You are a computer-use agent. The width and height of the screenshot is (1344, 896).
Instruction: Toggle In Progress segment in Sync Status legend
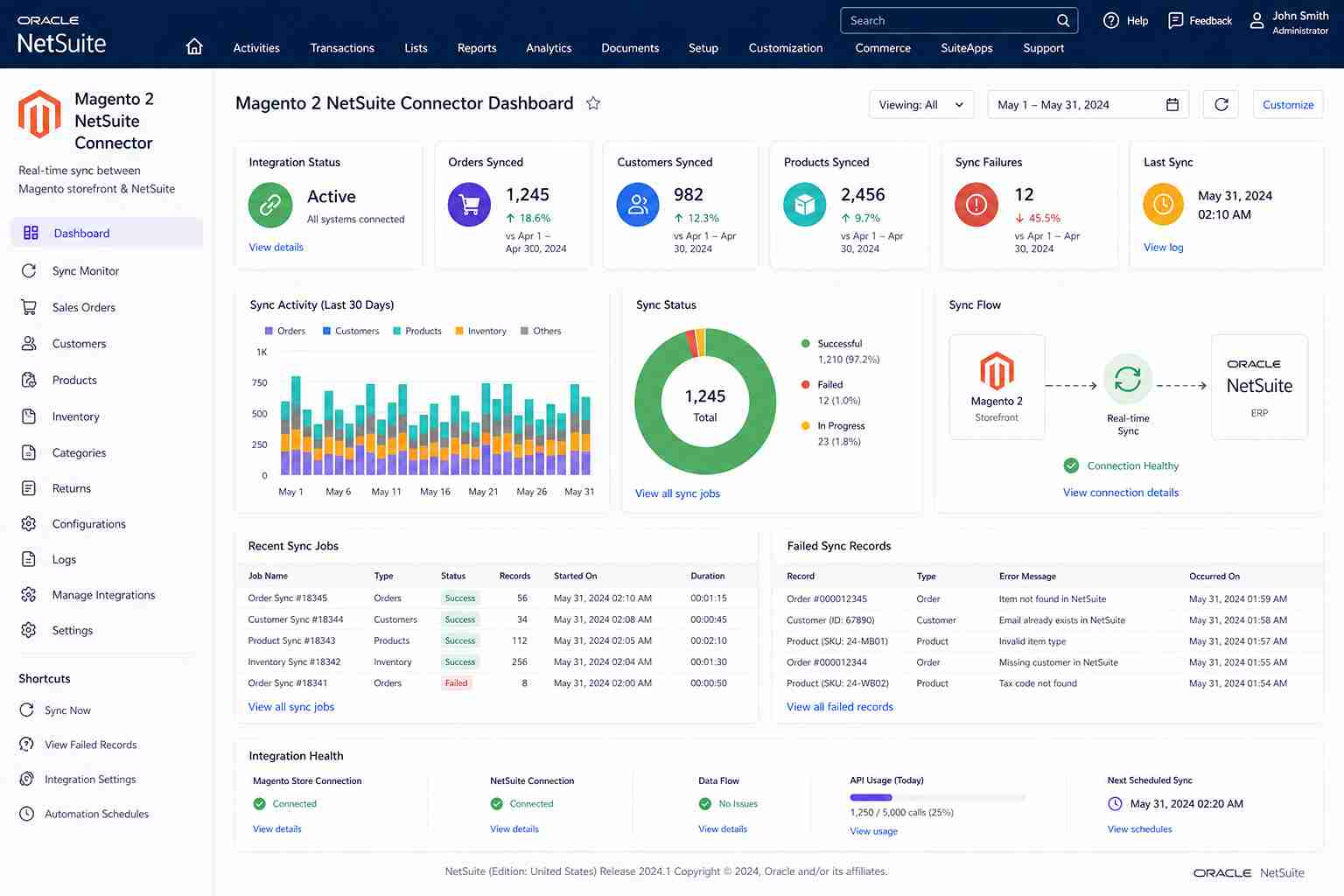click(x=833, y=434)
